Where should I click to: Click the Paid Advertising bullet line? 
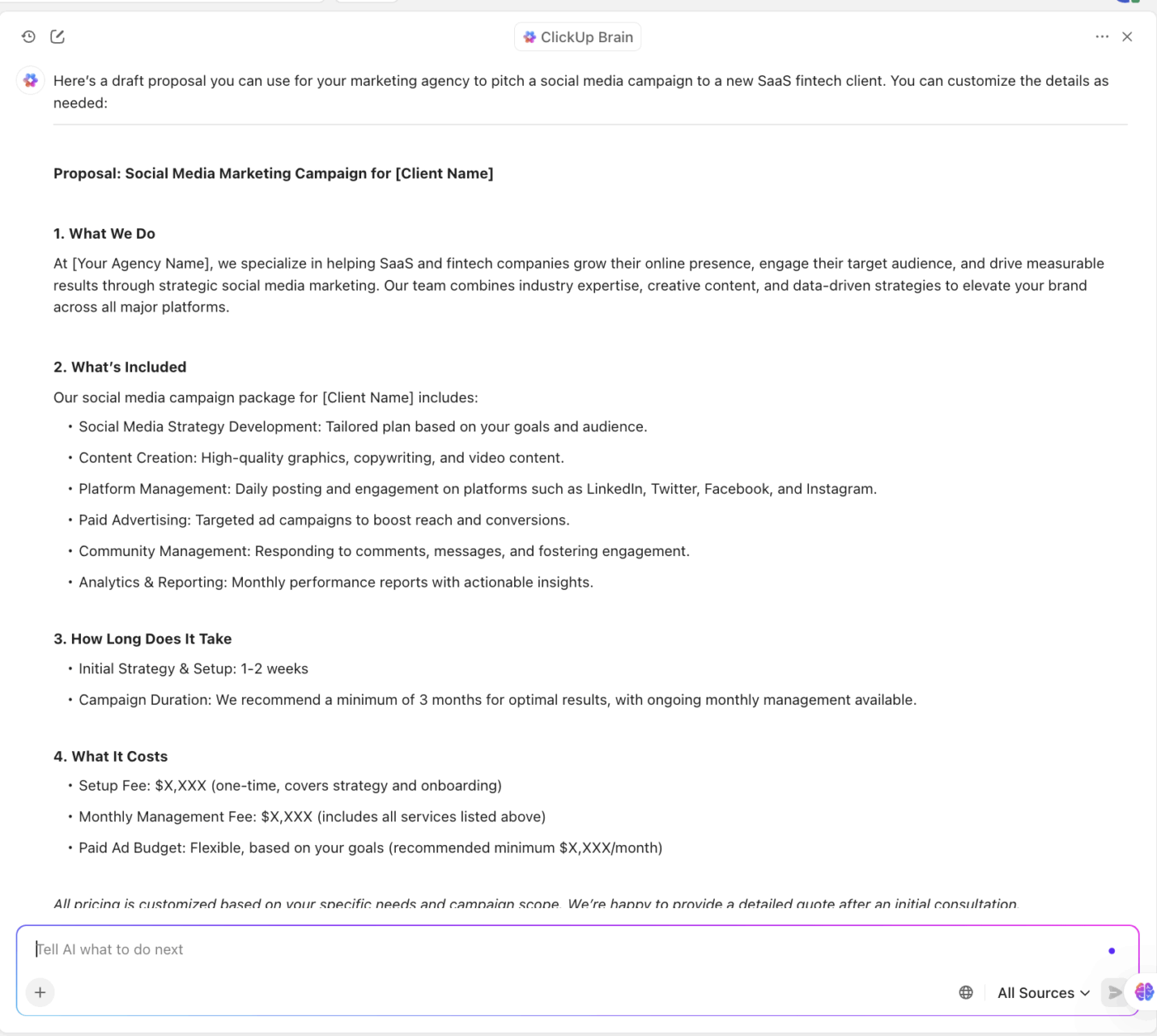click(x=324, y=520)
